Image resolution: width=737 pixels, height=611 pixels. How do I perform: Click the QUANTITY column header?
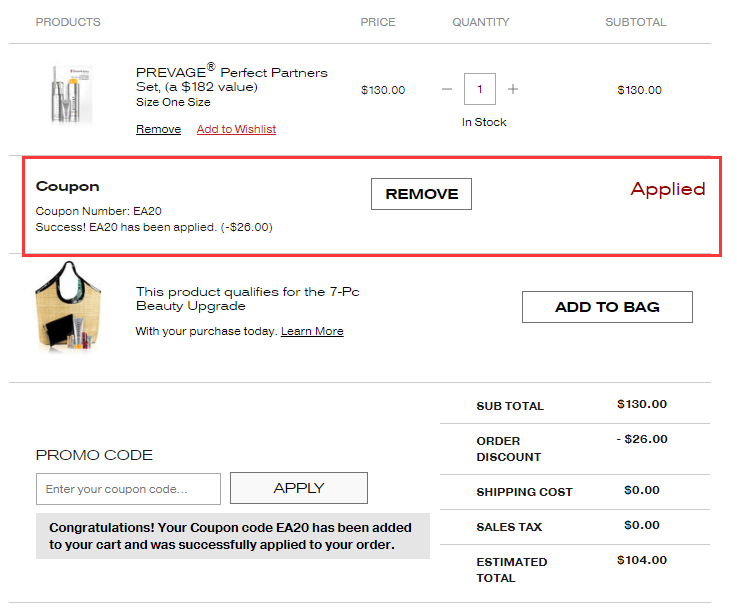[x=480, y=22]
